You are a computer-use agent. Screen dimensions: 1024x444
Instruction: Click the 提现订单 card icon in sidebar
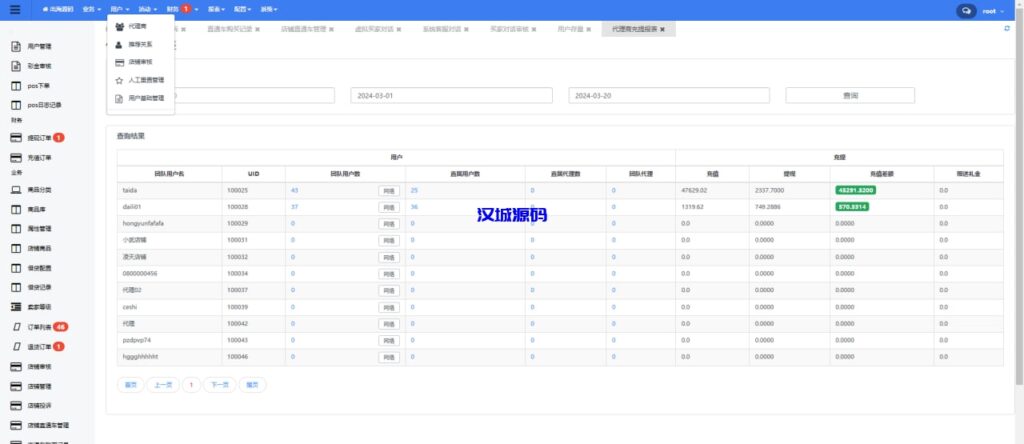[16, 138]
